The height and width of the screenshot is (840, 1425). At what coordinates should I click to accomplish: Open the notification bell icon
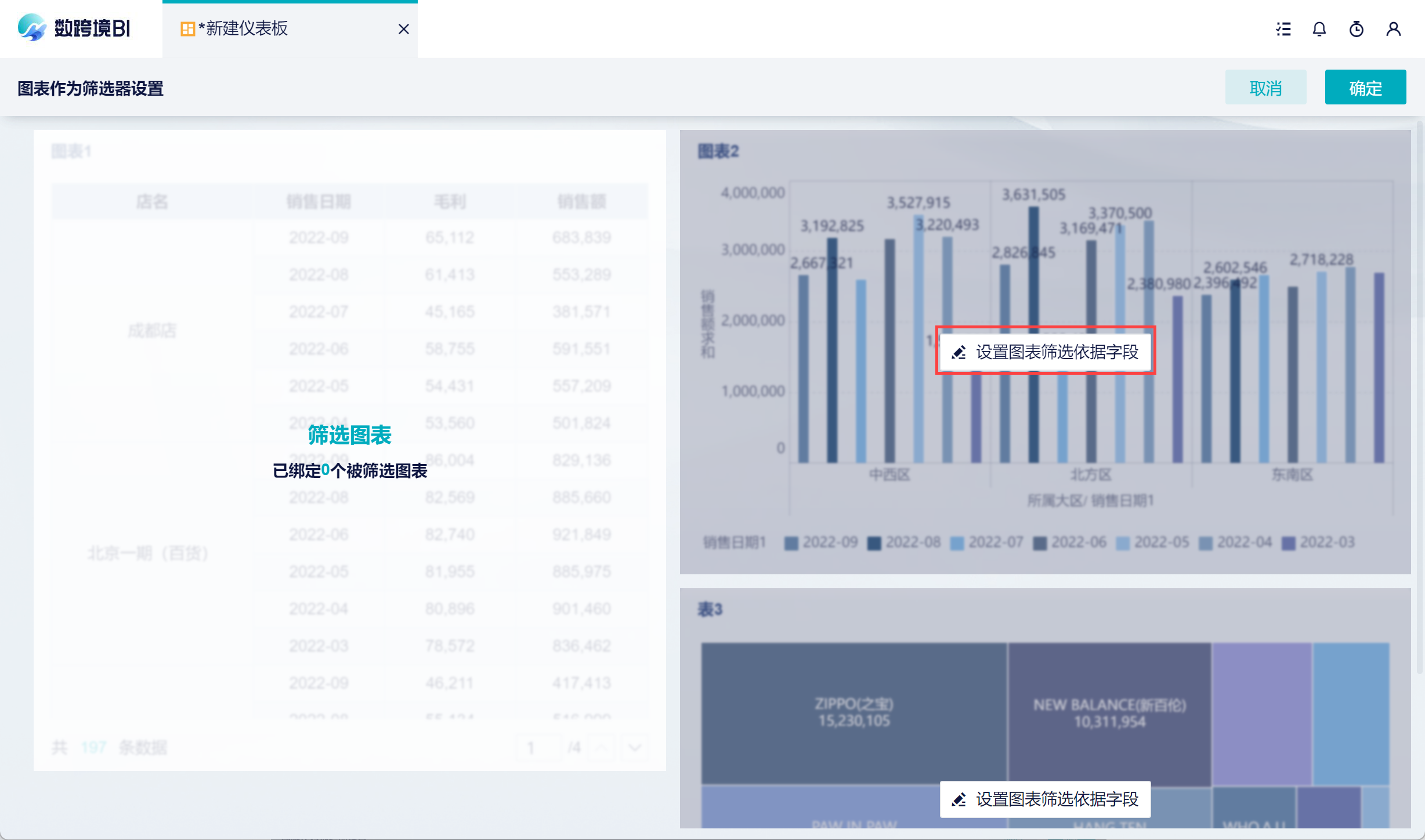pos(1319,29)
